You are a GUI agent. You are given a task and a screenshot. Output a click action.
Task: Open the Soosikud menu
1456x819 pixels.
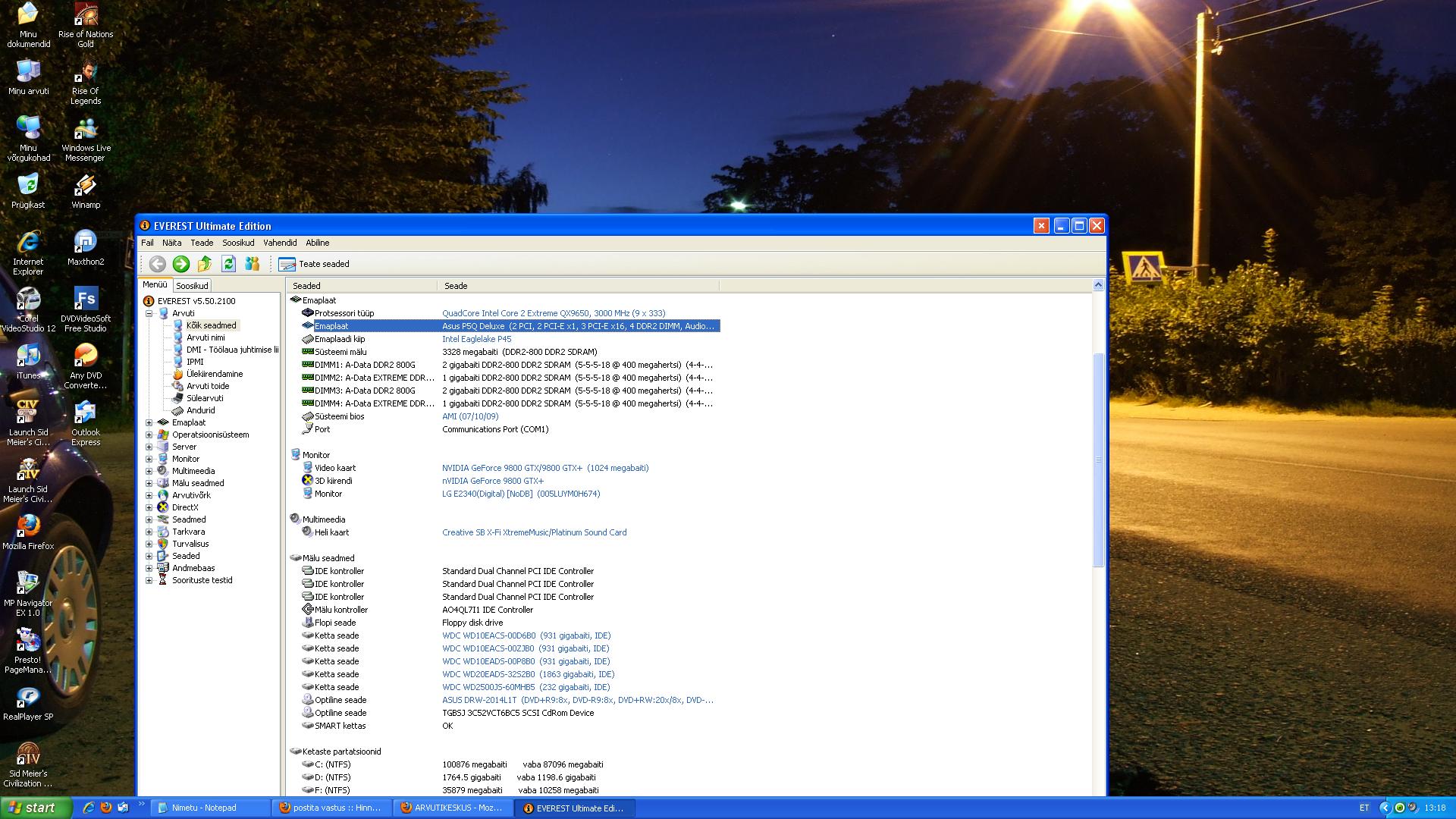(238, 243)
